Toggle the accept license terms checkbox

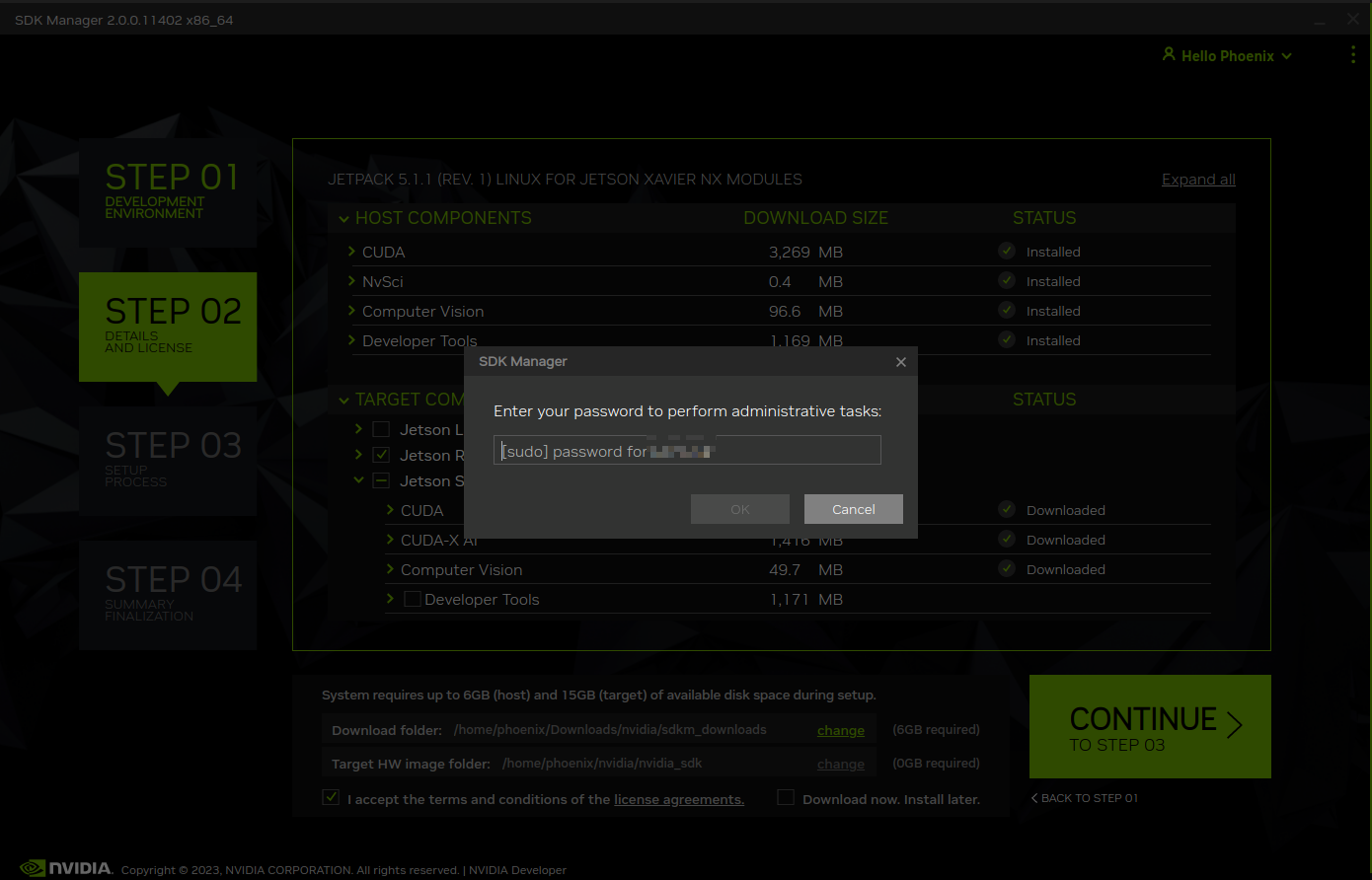click(x=331, y=797)
